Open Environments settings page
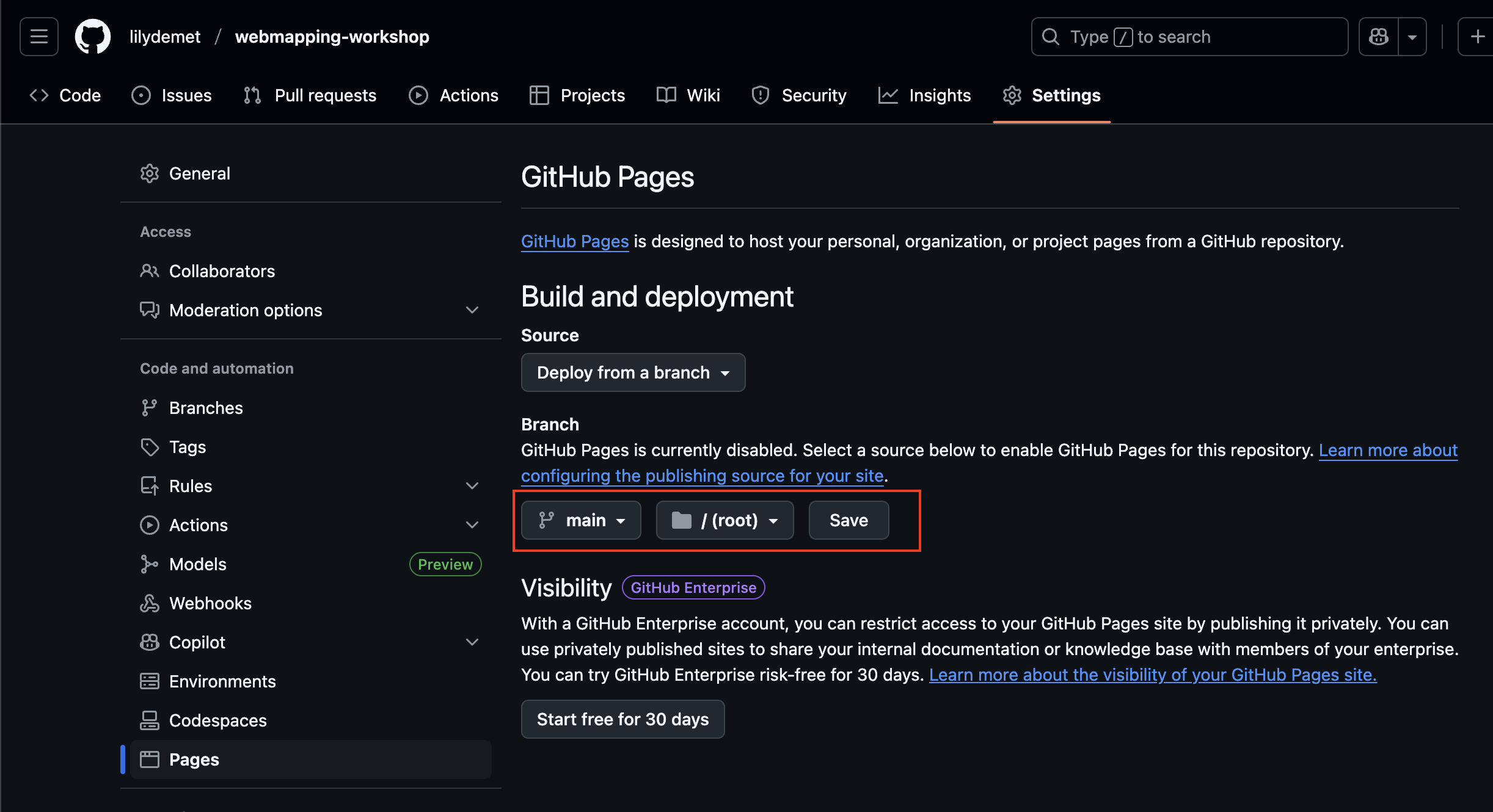This screenshot has height=812, width=1493. [x=311, y=681]
